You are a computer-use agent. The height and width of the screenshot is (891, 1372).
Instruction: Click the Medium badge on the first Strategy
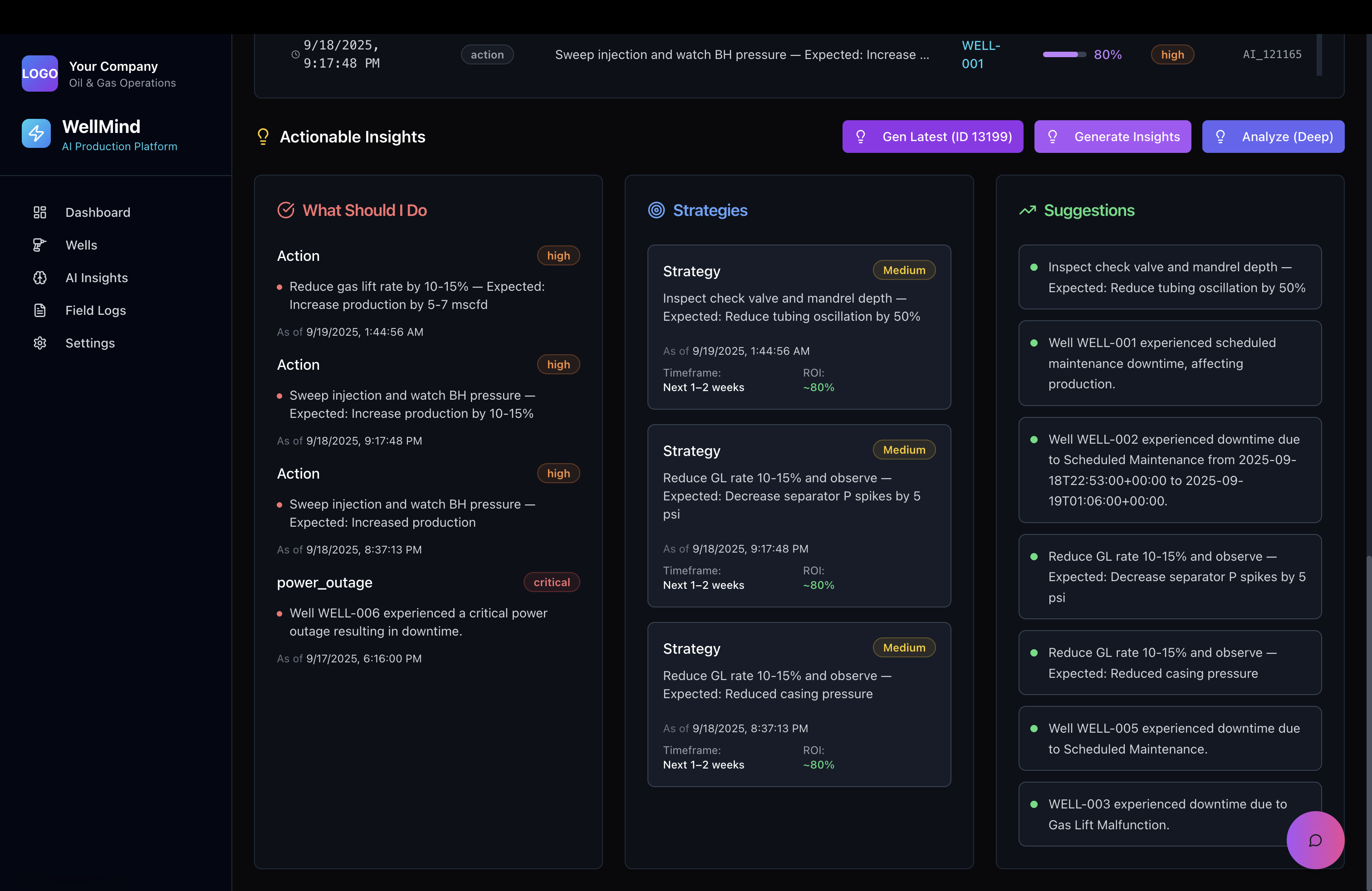903,270
